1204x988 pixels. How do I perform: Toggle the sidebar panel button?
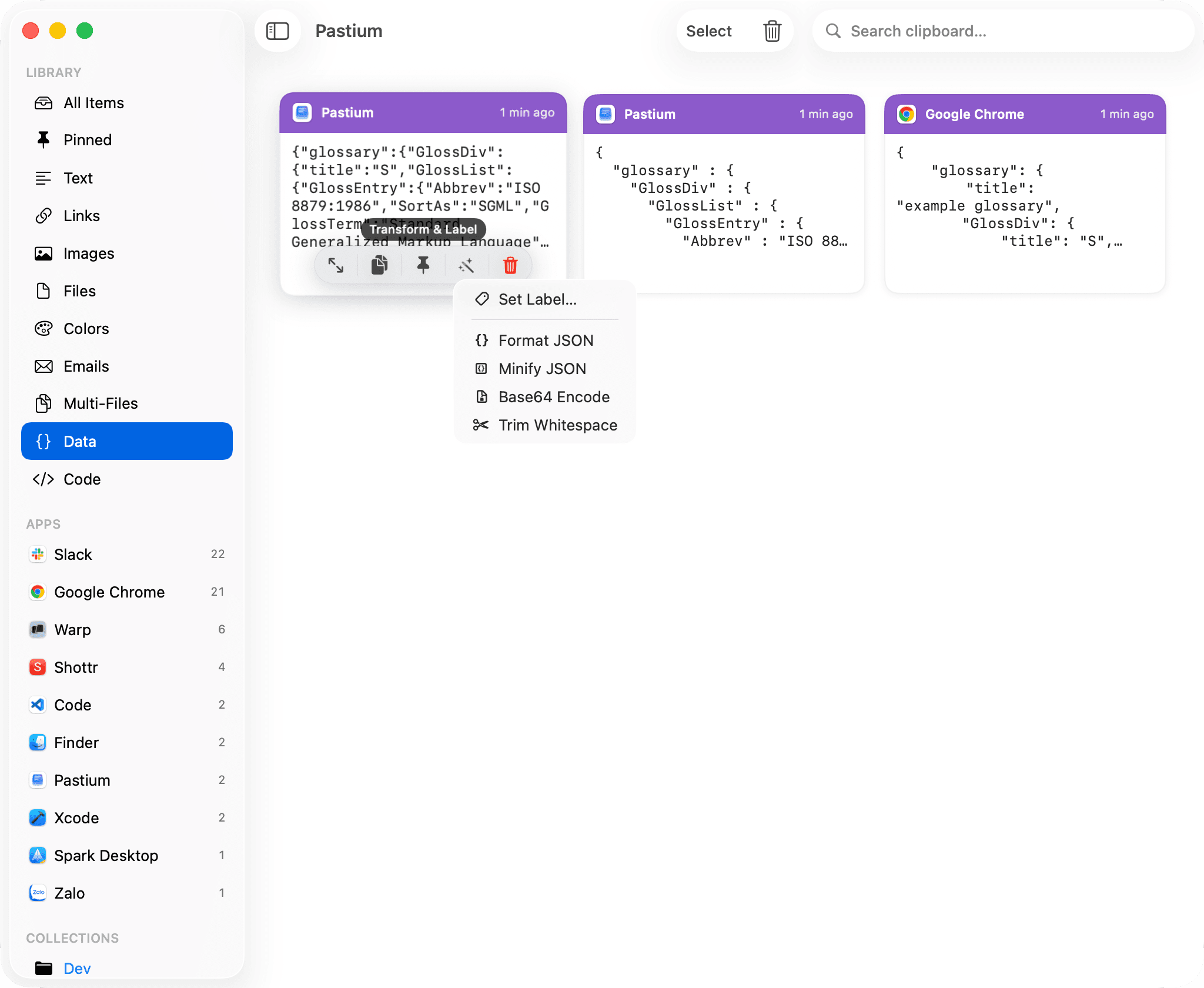[x=277, y=31]
